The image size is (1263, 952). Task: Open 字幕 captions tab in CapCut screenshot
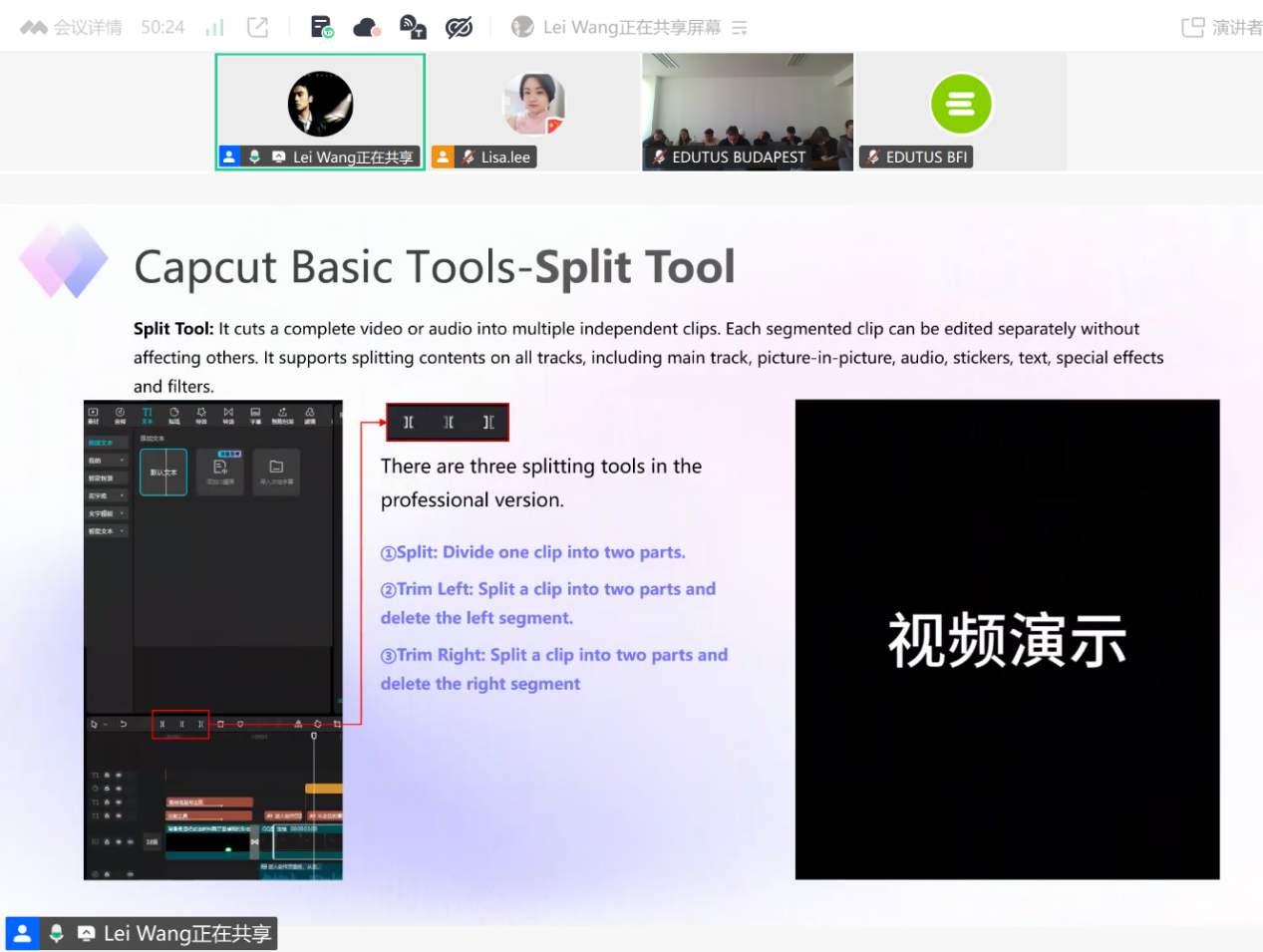coord(255,415)
